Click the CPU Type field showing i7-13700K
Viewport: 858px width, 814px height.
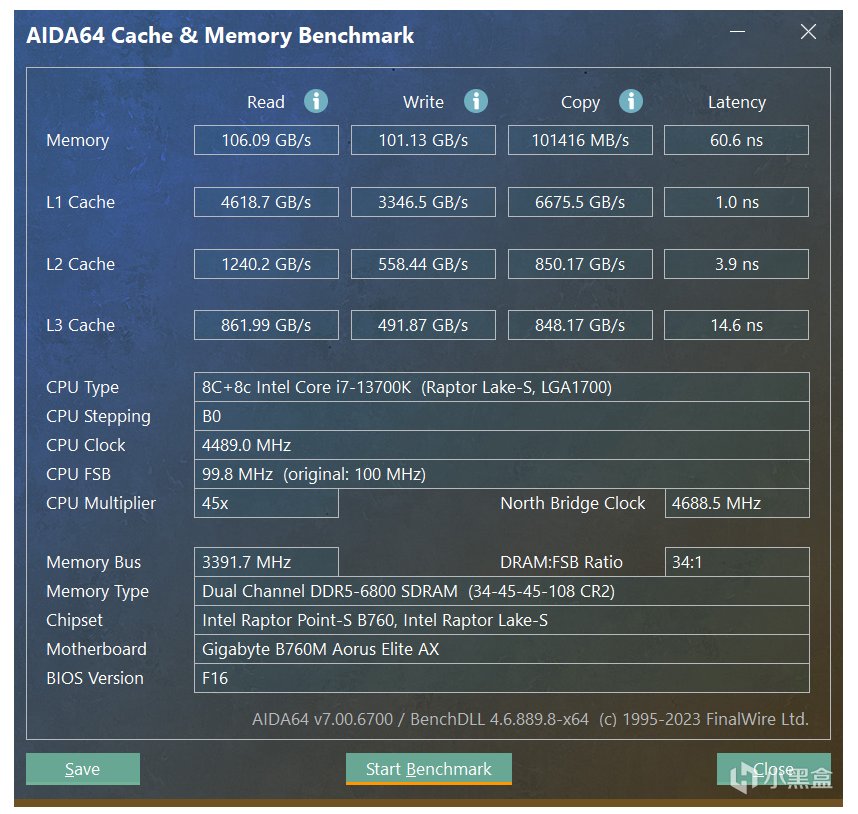coord(502,387)
